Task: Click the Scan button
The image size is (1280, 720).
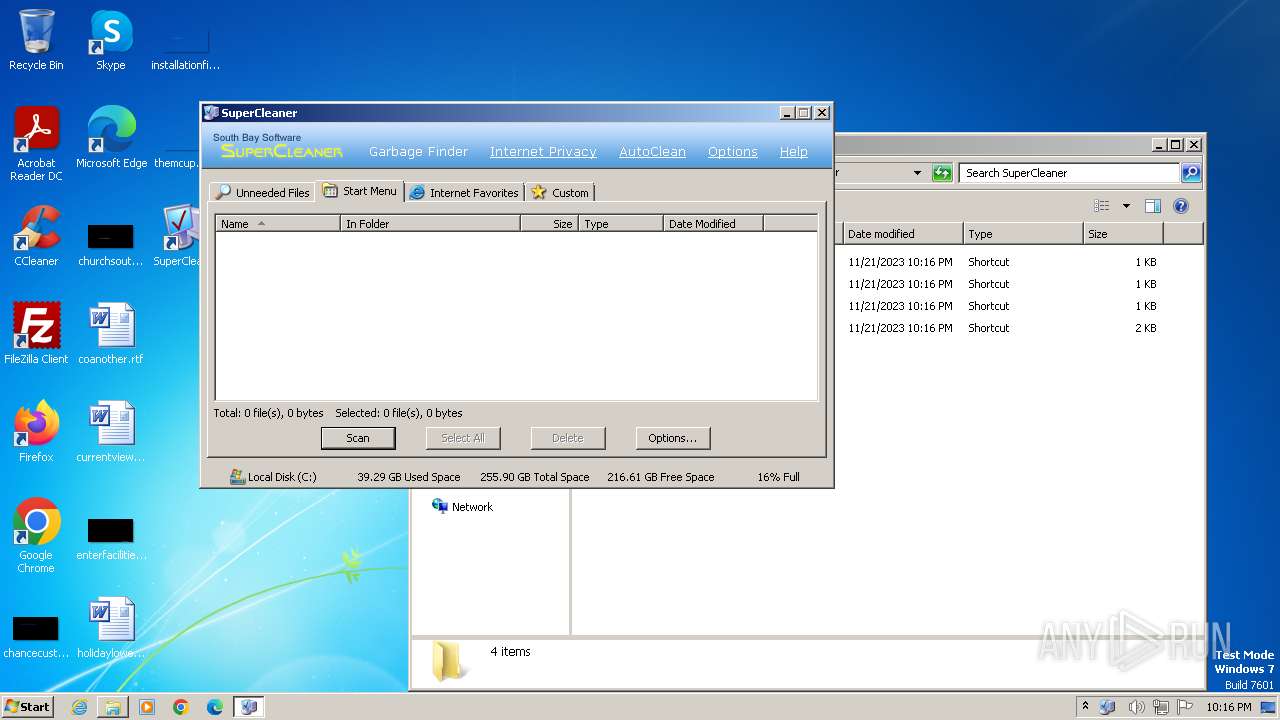Action: 358,438
